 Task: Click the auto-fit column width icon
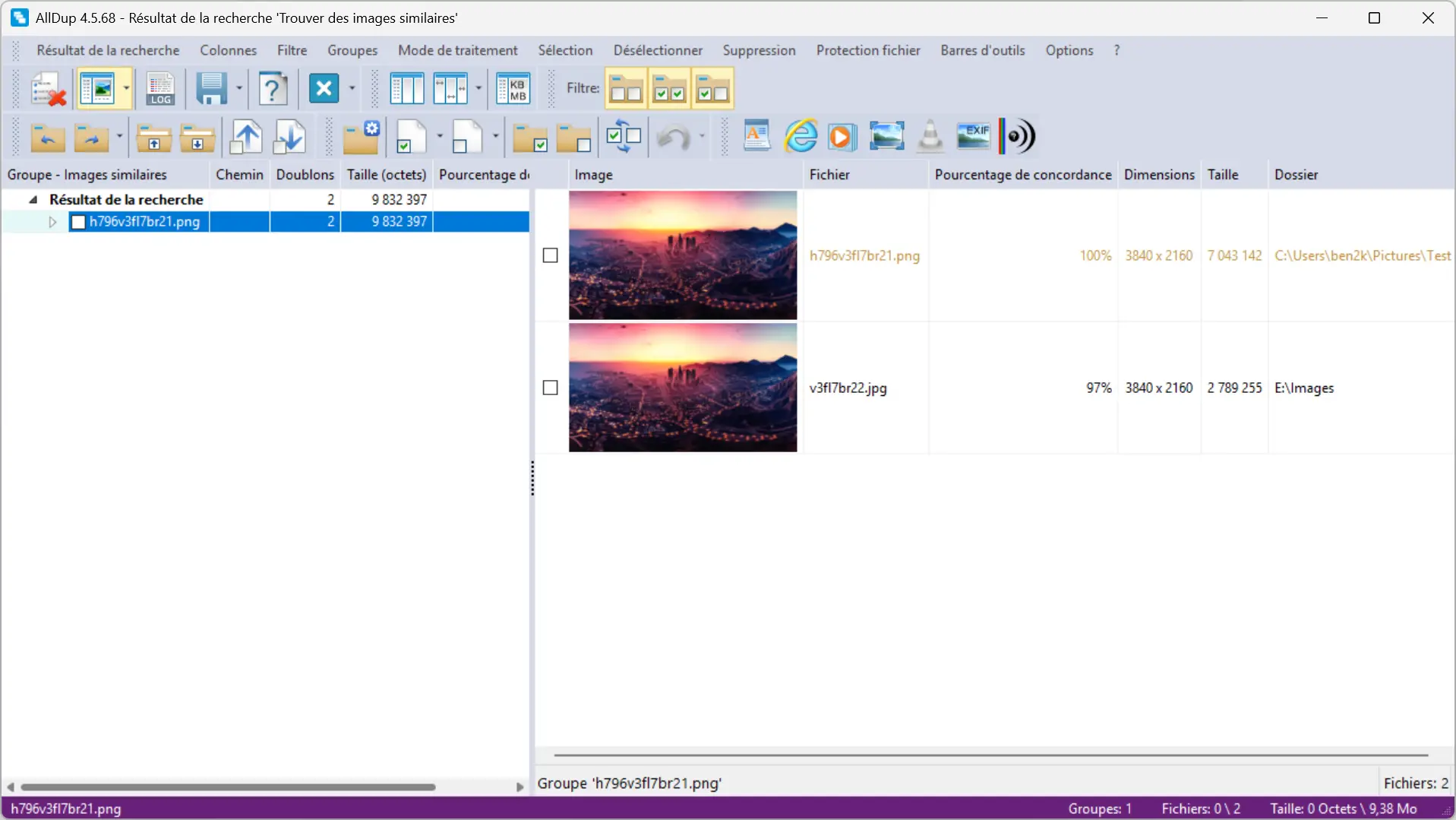click(x=450, y=89)
